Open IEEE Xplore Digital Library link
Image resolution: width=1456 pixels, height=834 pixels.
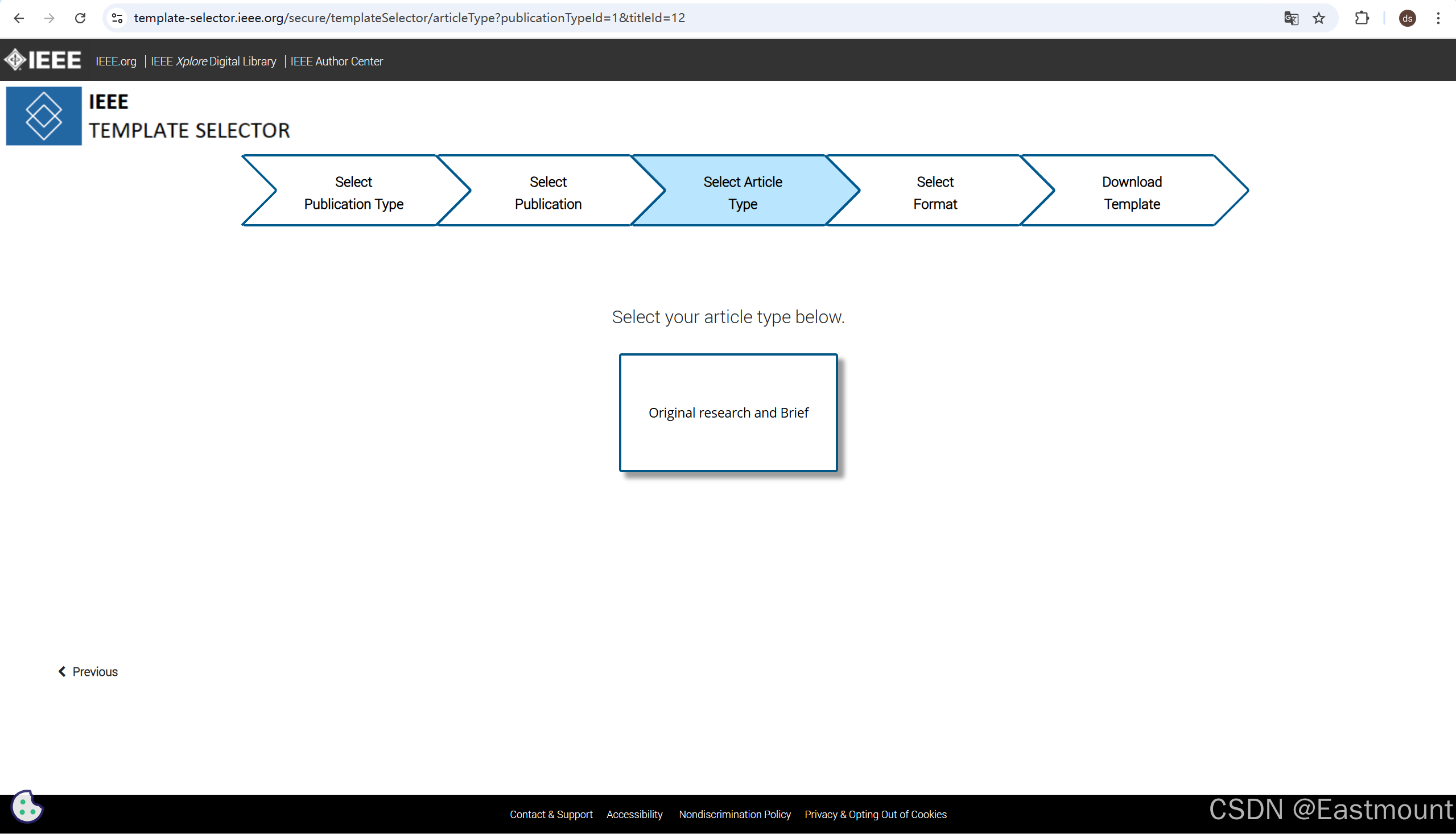213,61
